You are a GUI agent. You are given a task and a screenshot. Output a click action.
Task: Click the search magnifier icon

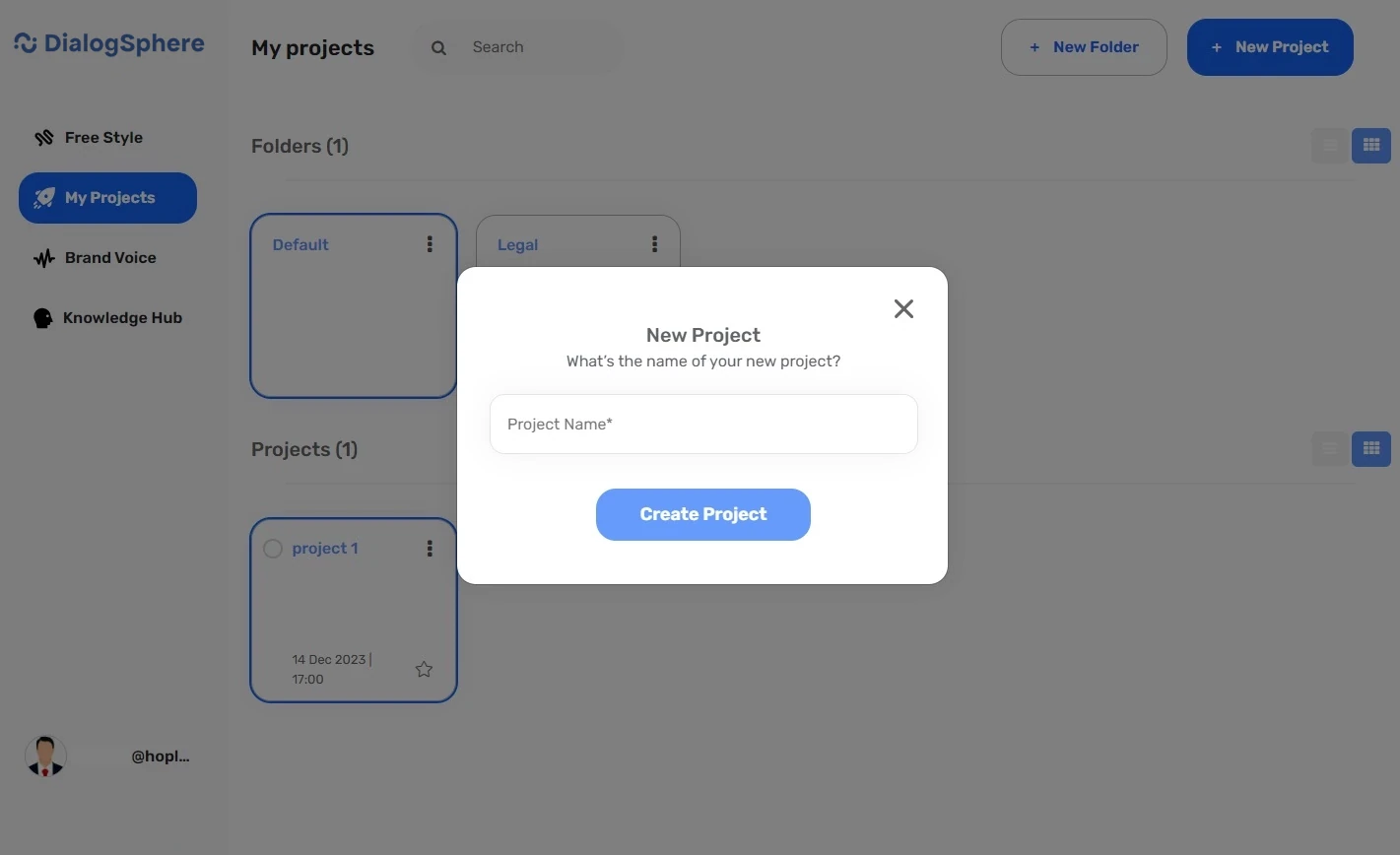(437, 46)
